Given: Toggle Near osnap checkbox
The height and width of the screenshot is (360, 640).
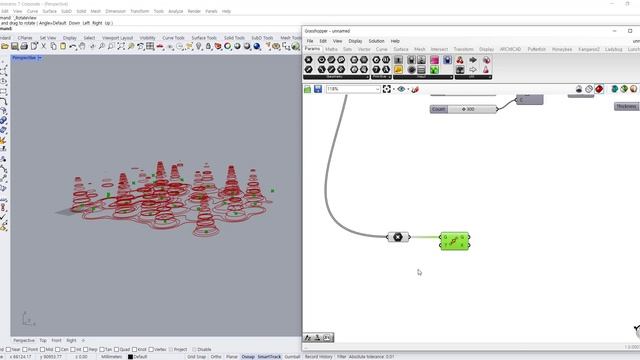Looking at the screenshot, I should tap(9, 349).
